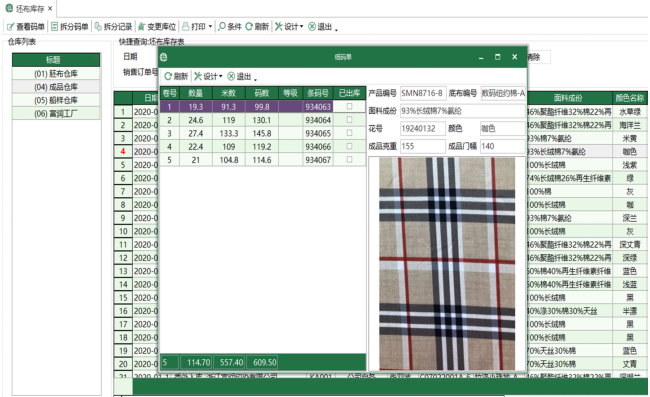
Task: Select warehouse (01) 胚布仓库
Action: click(x=56, y=74)
